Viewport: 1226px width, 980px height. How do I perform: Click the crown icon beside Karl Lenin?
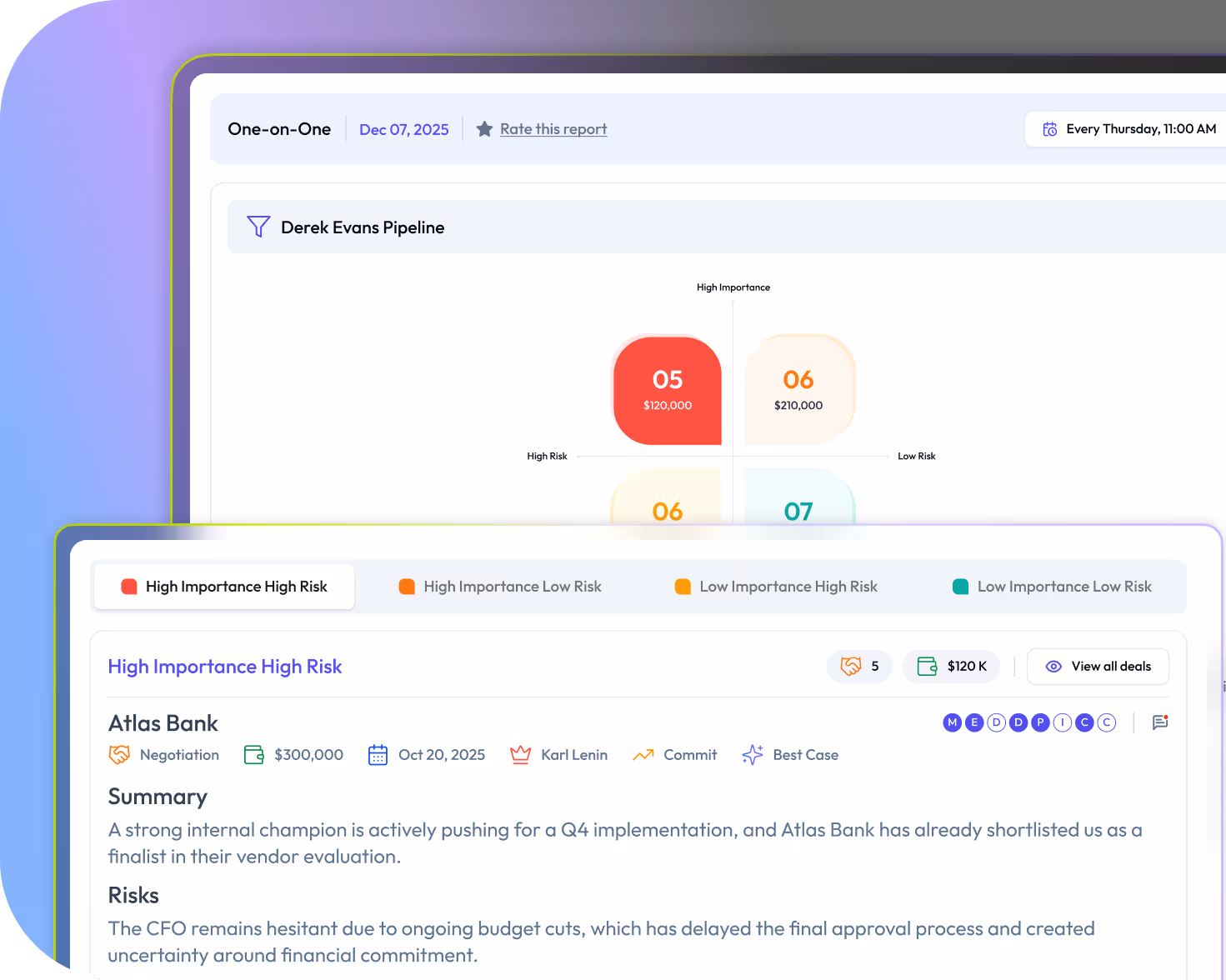[520, 754]
